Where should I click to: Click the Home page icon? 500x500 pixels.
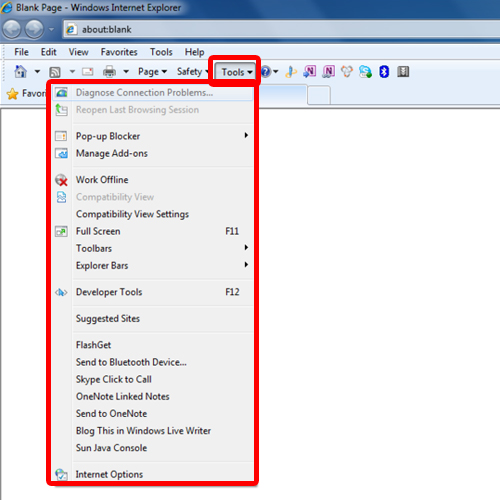pyautogui.click(x=21, y=71)
